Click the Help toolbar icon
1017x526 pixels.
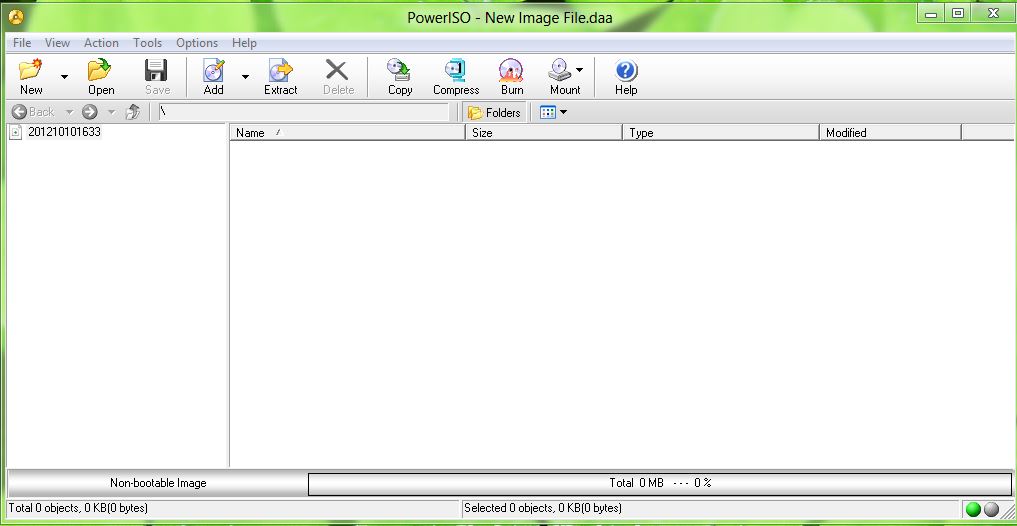click(x=626, y=77)
